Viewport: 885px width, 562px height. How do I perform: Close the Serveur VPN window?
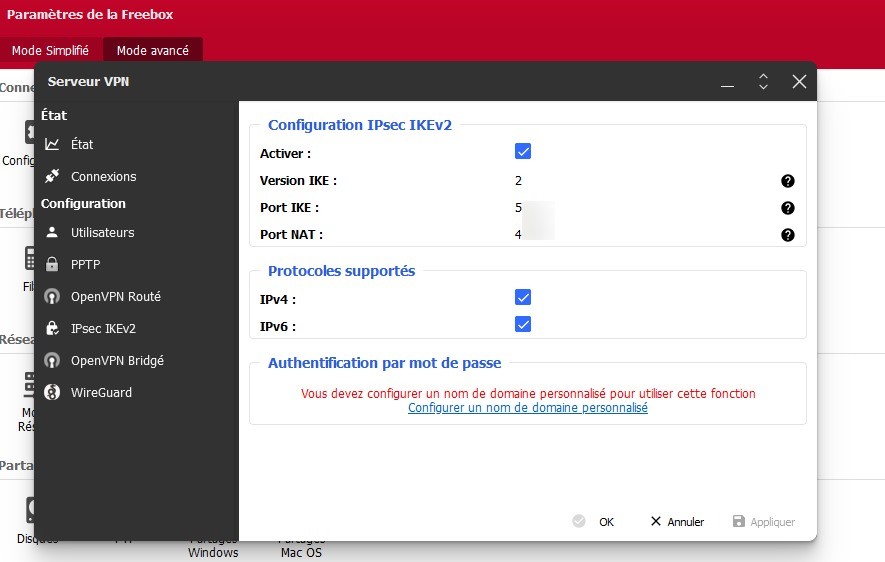coord(799,82)
